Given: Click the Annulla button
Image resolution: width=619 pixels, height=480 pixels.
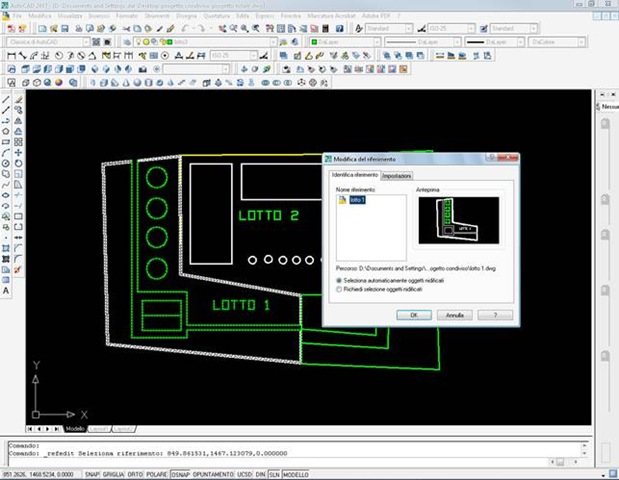Looking at the screenshot, I should coord(454,314).
